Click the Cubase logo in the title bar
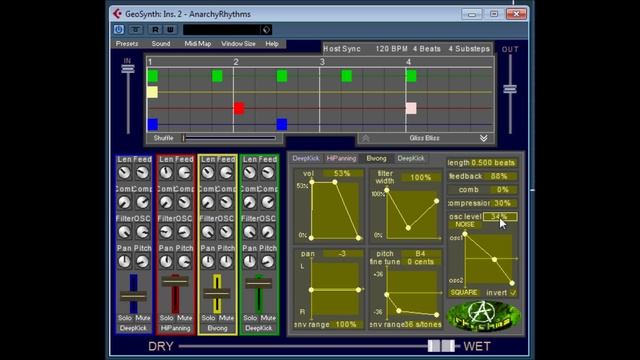 [x=117, y=14]
